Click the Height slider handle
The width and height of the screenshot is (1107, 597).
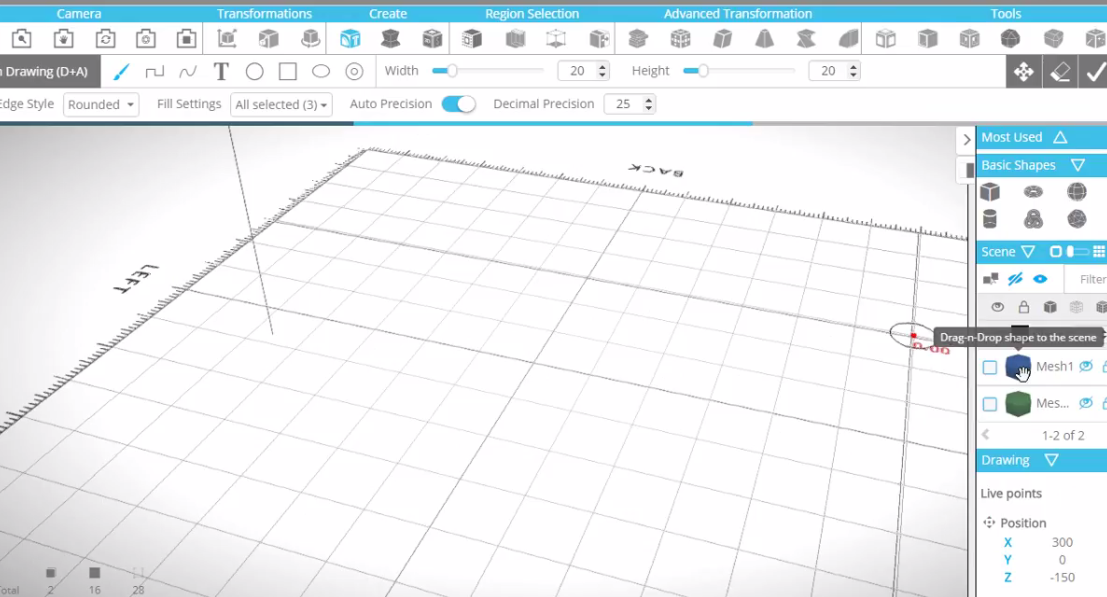click(x=702, y=71)
